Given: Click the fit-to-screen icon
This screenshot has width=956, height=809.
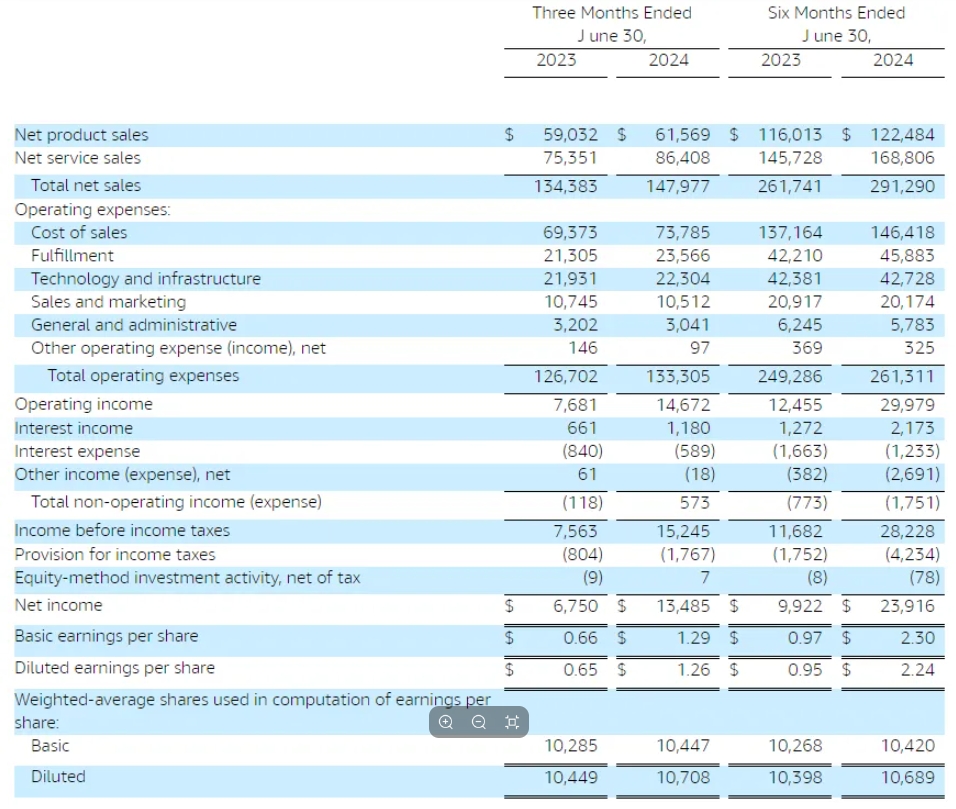Looking at the screenshot, I should click(x=512, y=722).
